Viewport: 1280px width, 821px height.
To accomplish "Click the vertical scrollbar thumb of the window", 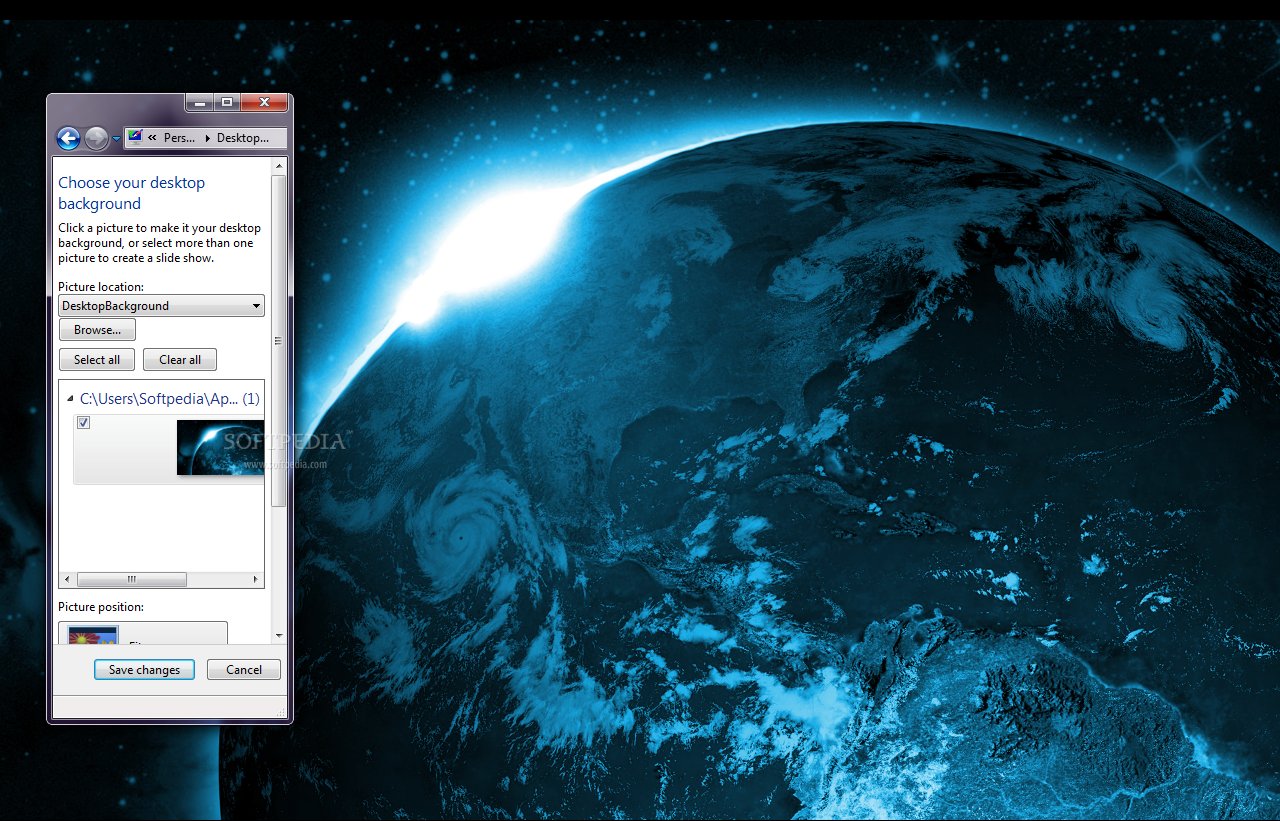I will tap(278, 340).
